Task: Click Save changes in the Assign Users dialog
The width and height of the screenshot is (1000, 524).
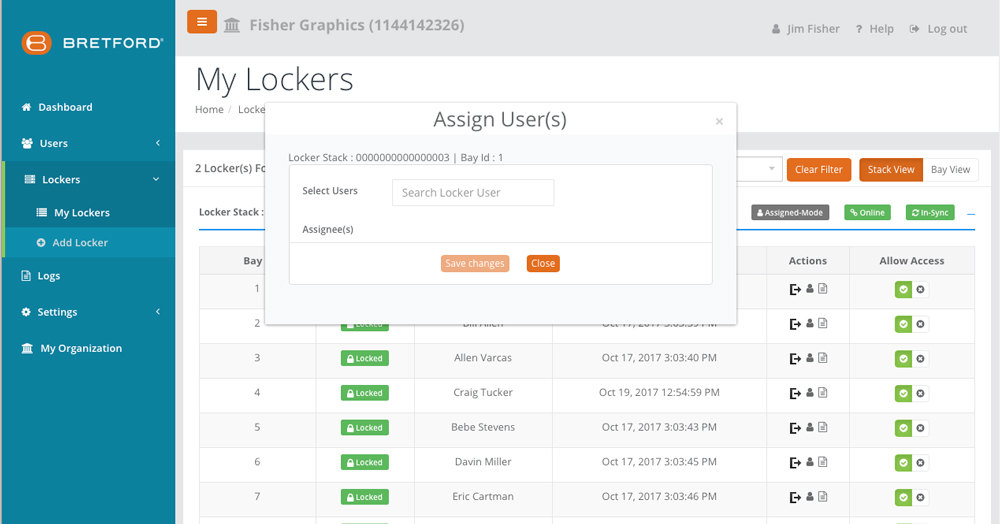Action: (x=474, y=263)
